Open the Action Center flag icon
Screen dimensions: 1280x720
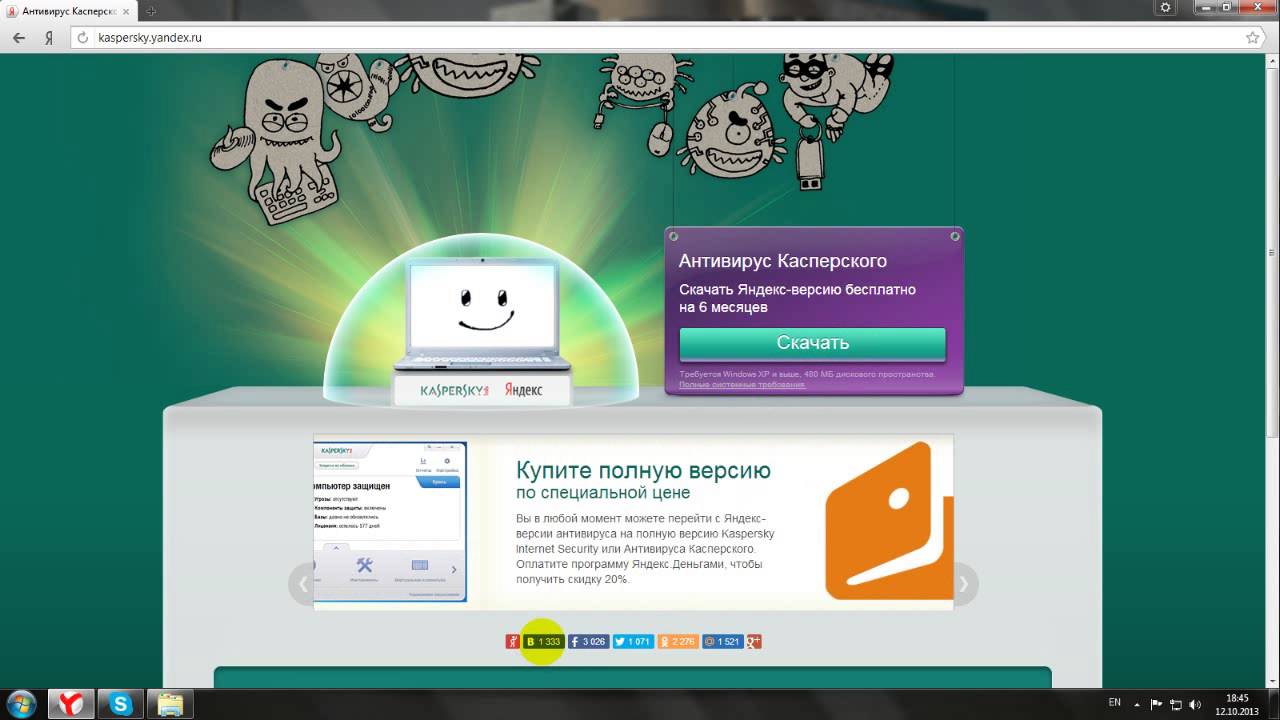pos(1158,704)
